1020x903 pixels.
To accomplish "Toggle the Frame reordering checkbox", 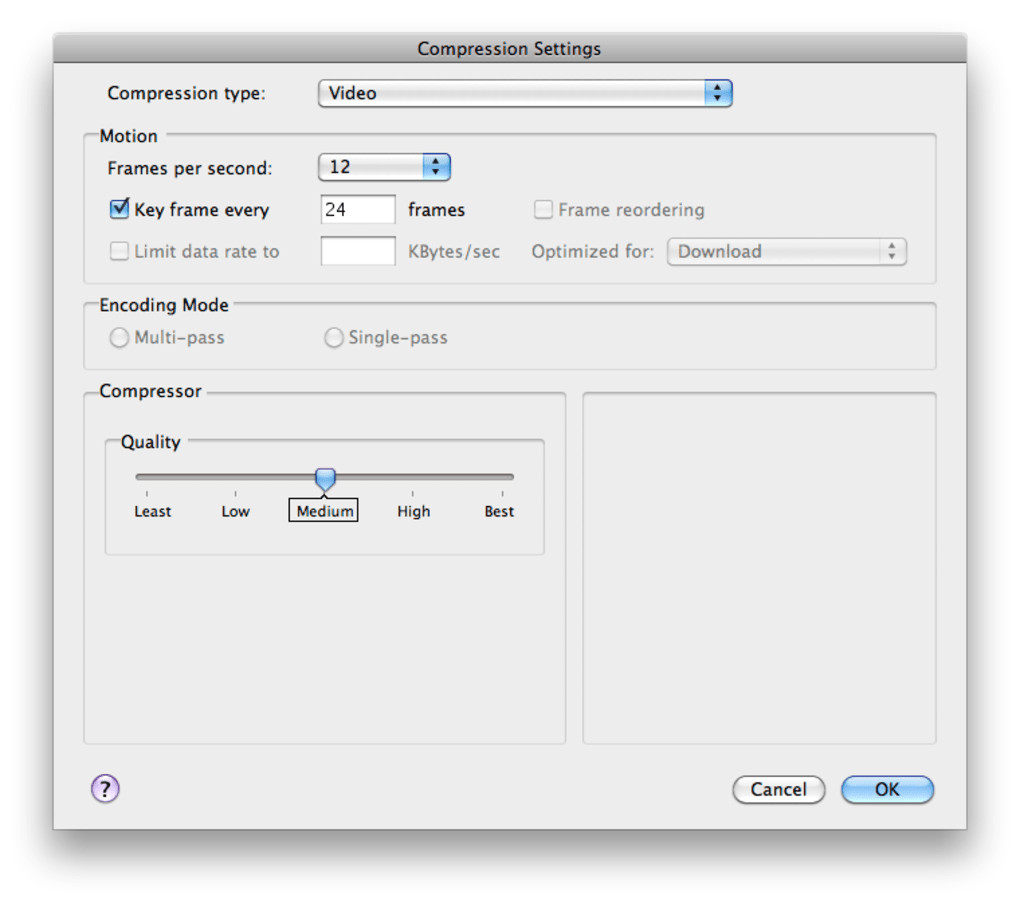I will [x=543, y=209].
